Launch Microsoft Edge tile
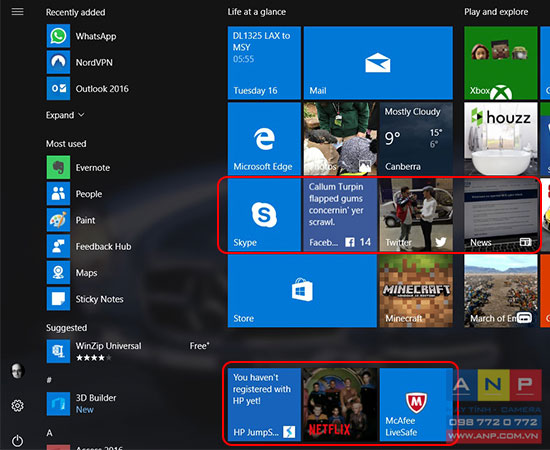550x450 pixels. pyautogui.click(x=264, y=139)
